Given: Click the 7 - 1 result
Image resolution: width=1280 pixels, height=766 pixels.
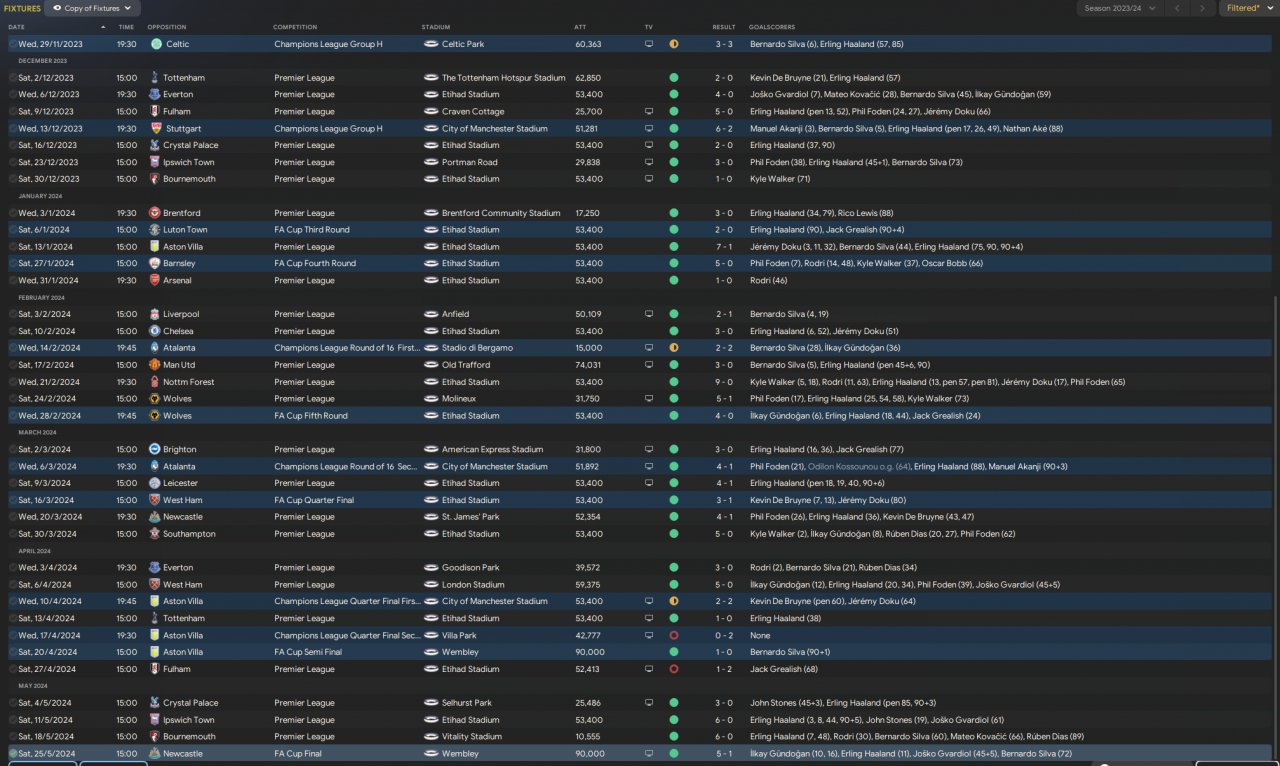Looking at the screenshot, I should pos(723,247).
